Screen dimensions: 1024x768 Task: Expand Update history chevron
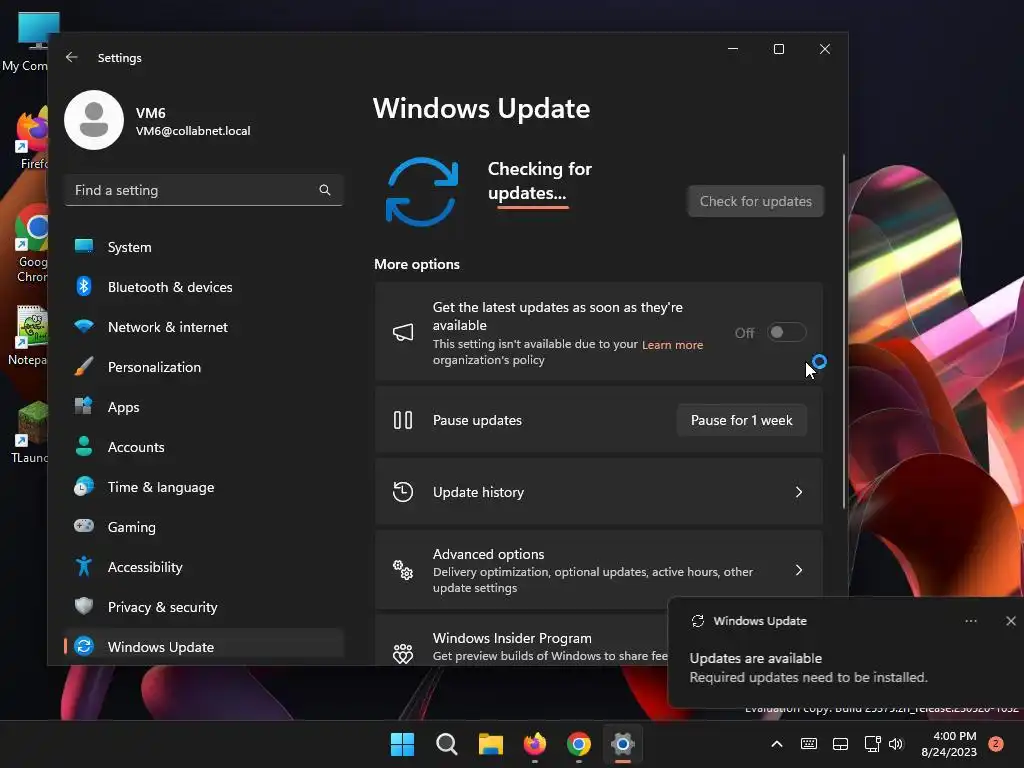coord(799,492)
